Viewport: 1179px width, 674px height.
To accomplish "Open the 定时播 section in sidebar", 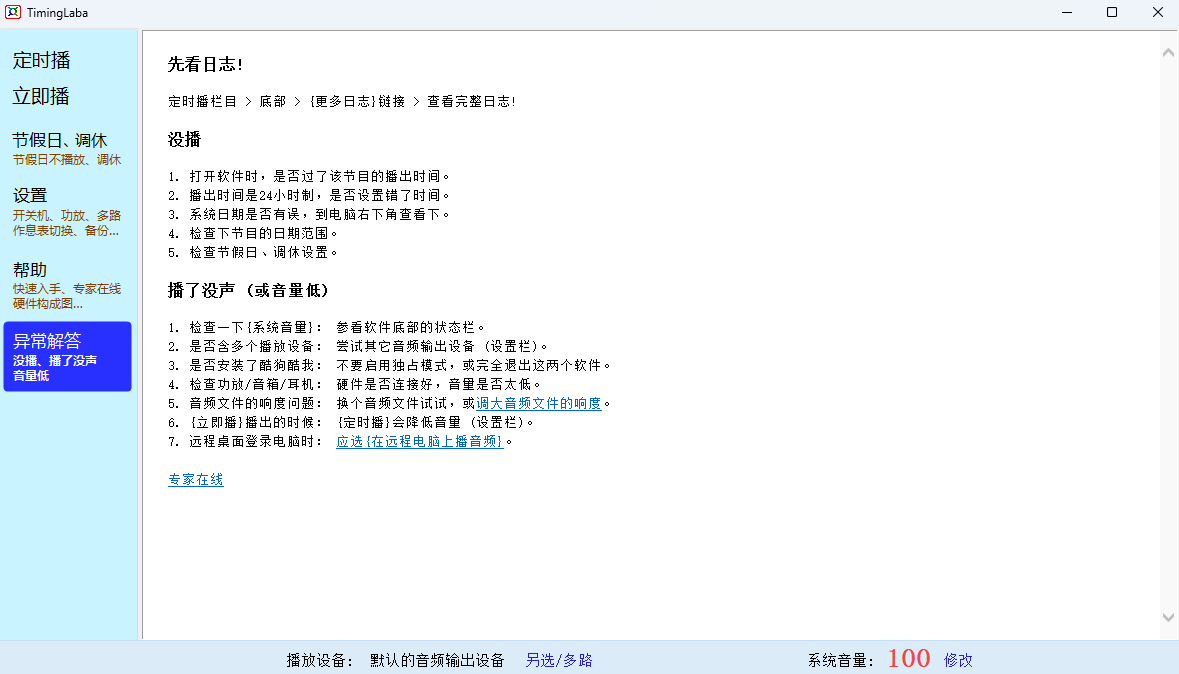I will (x=42, y=61).
